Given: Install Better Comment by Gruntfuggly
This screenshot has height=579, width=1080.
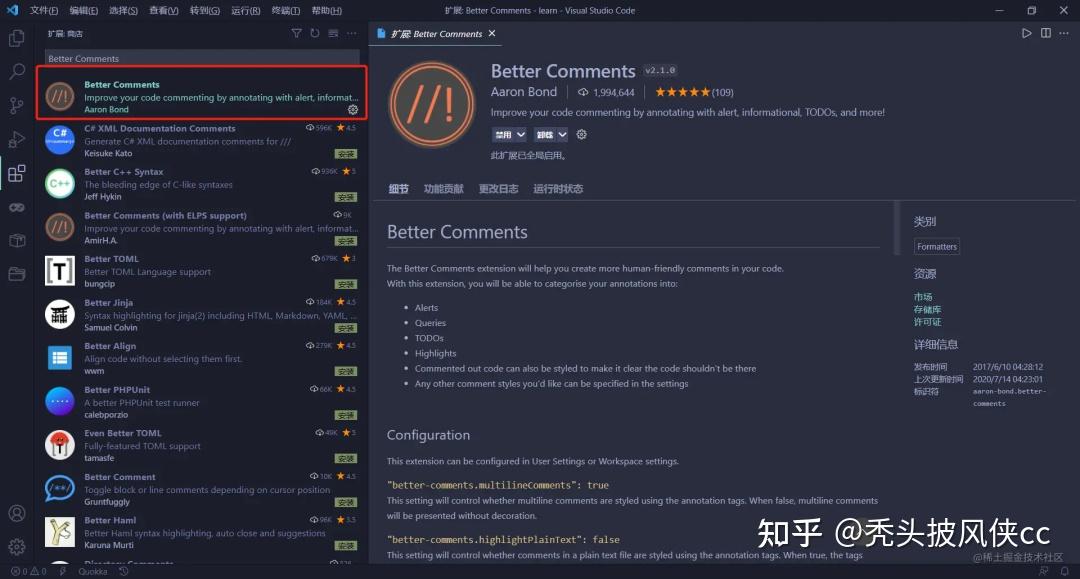Looking at the screenshot, I should [346, 502].
